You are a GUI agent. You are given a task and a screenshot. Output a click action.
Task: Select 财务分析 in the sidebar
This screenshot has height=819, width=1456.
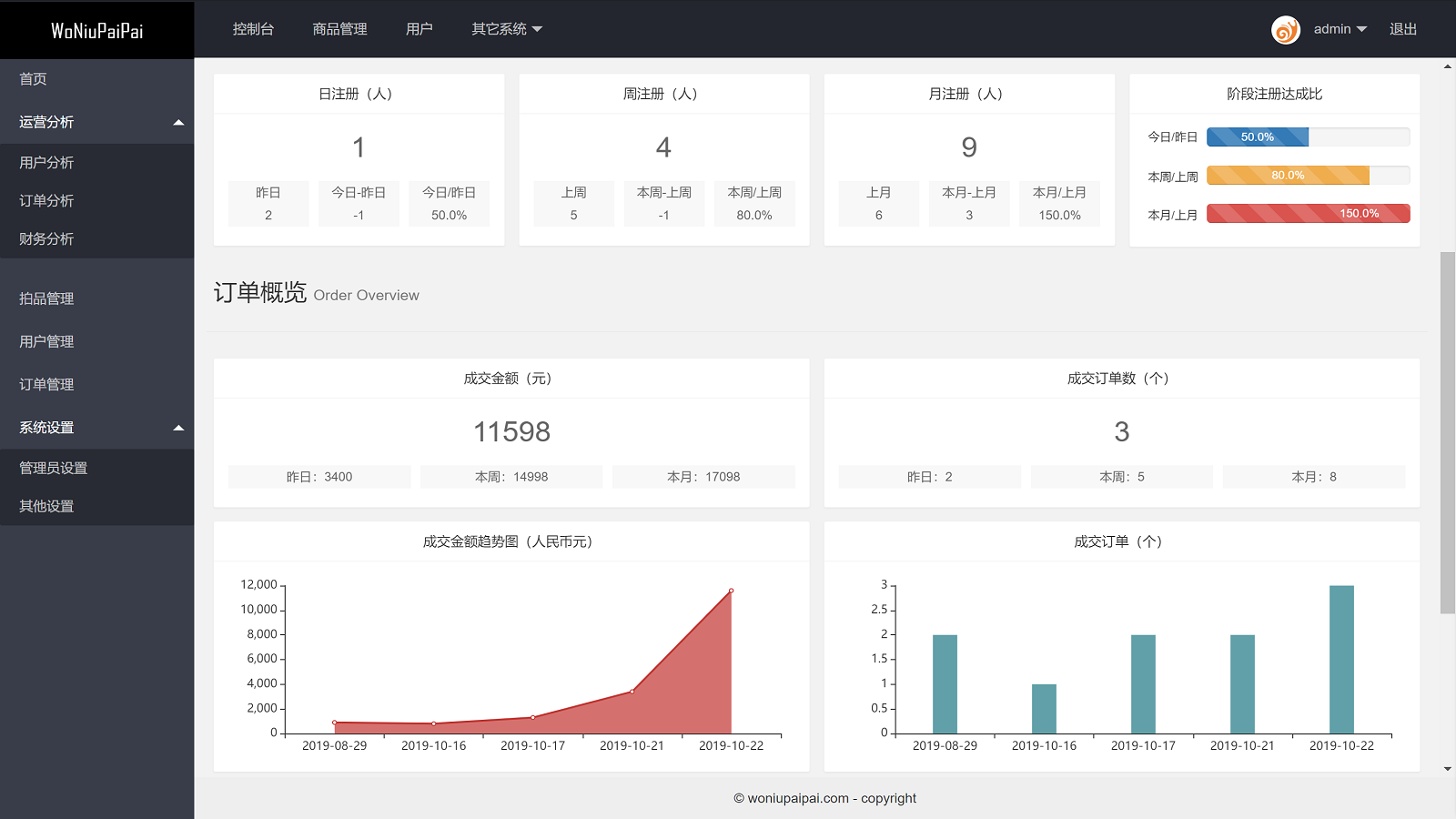(96, 239)
